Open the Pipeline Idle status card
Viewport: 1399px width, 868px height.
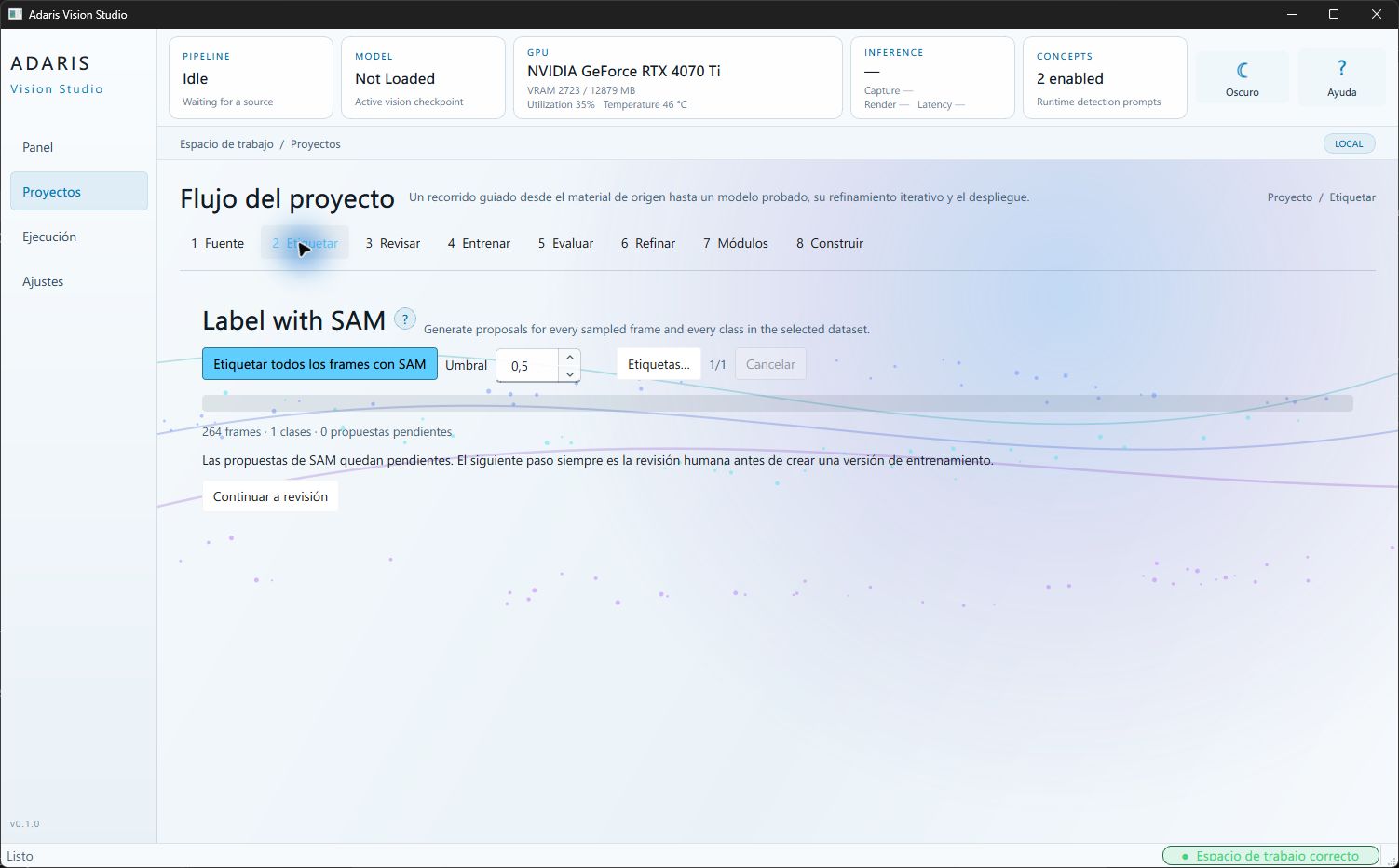[x=251, y=78]
